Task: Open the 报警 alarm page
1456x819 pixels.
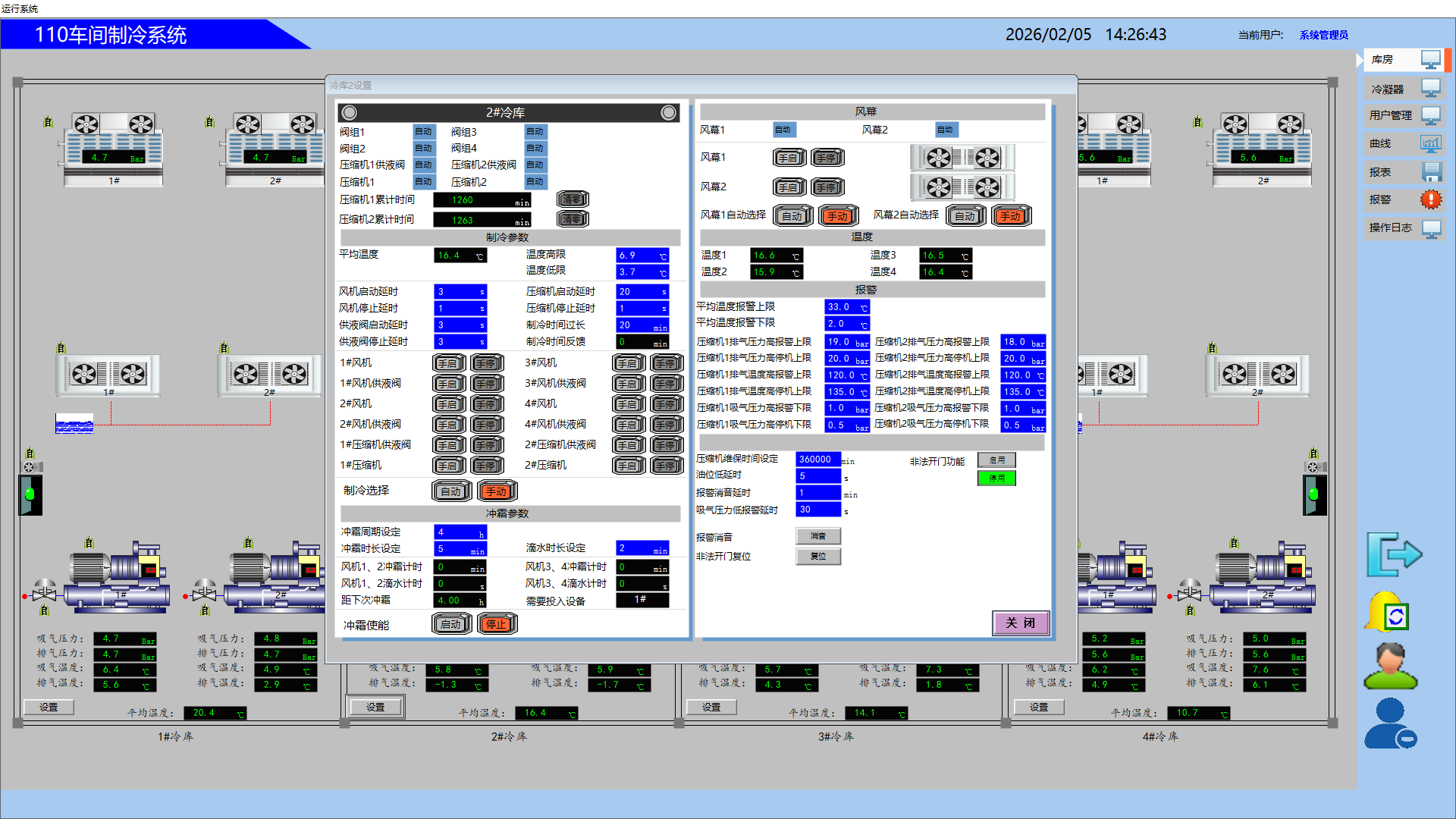Action: (1404, 199)
